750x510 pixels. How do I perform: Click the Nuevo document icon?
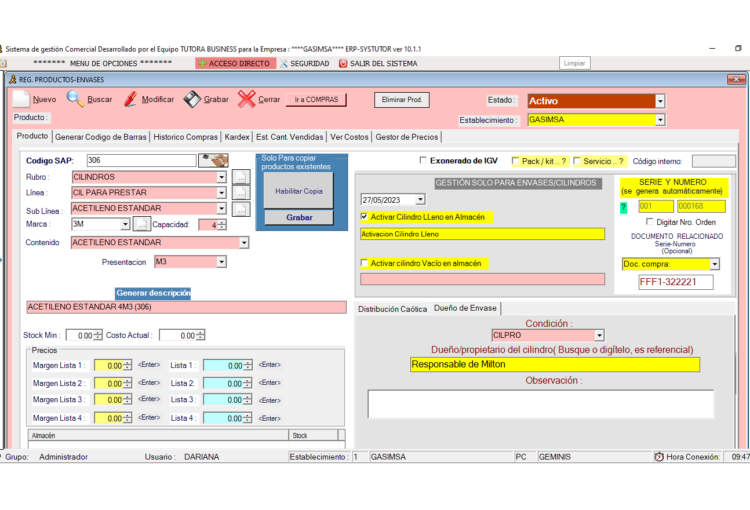20,99
